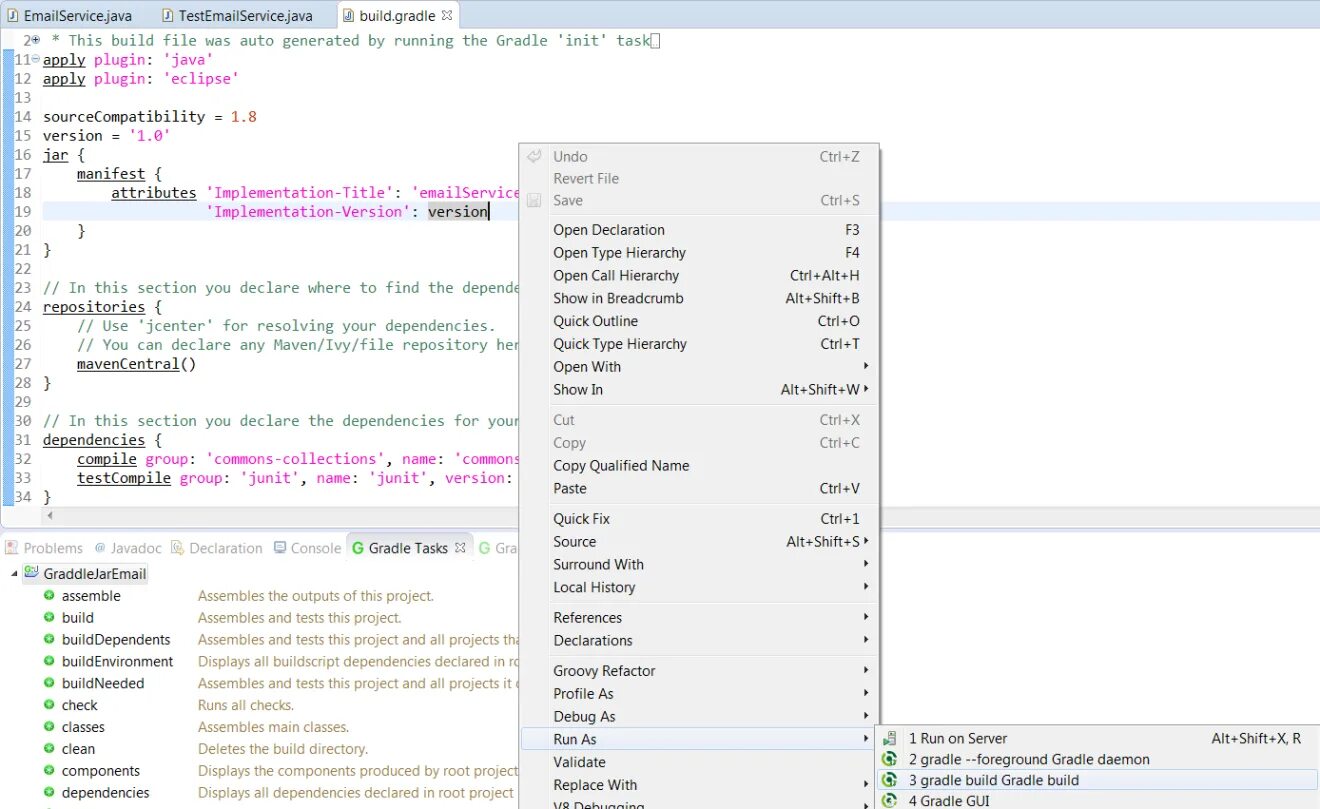Viewport: 1320px width, 809px height.
Task: Click the assemble task green icon
Action: pyautogui.click(x=49, y=596)
